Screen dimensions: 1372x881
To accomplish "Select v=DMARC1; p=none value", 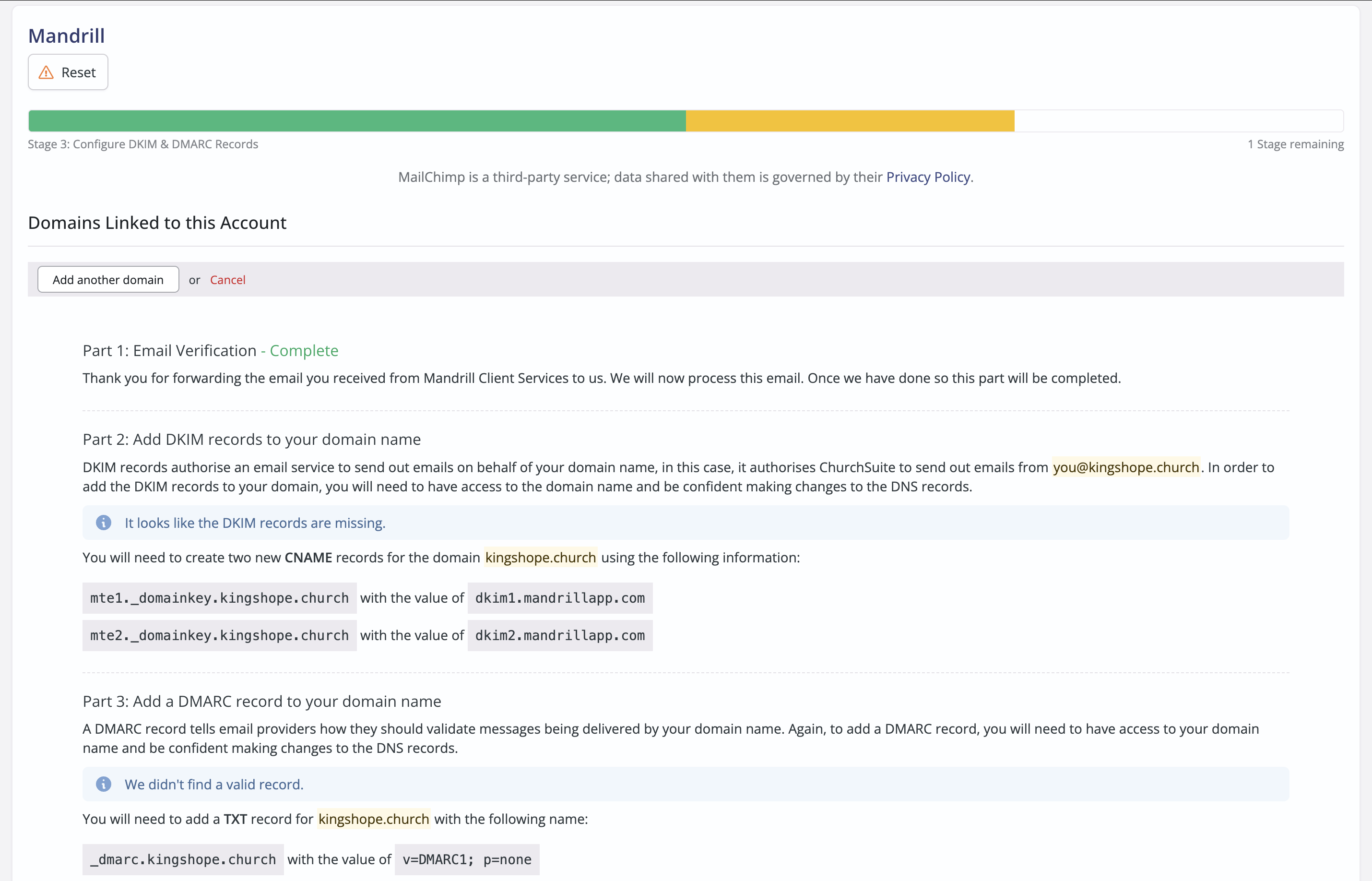I will 467,859.
